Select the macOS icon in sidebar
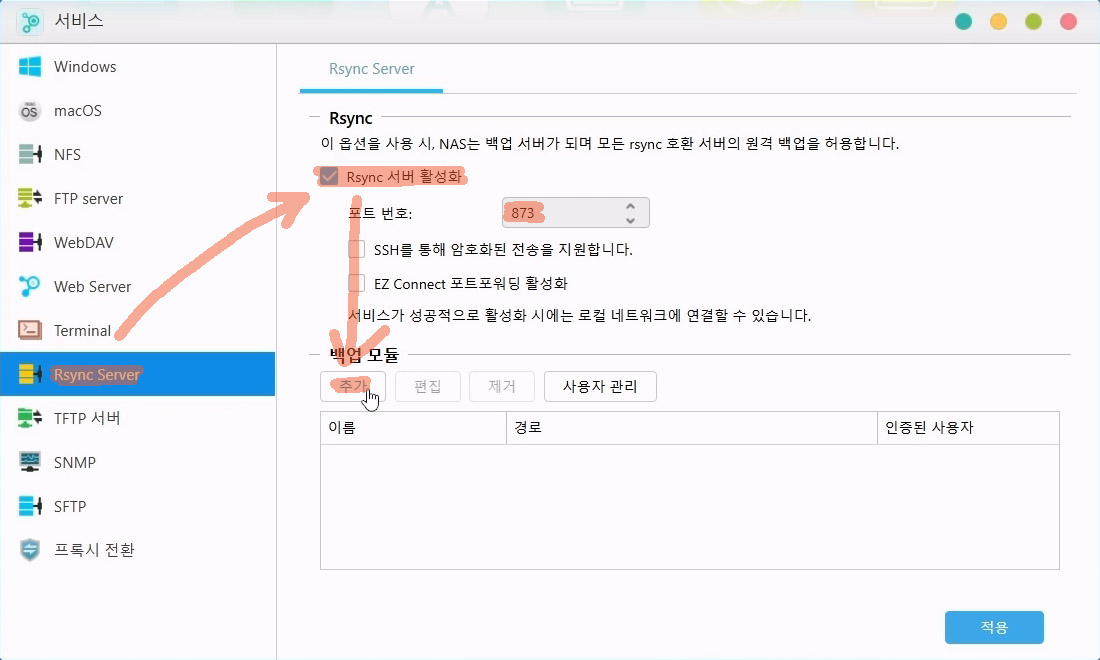The image size is (1100, 660). pos(30,111)
